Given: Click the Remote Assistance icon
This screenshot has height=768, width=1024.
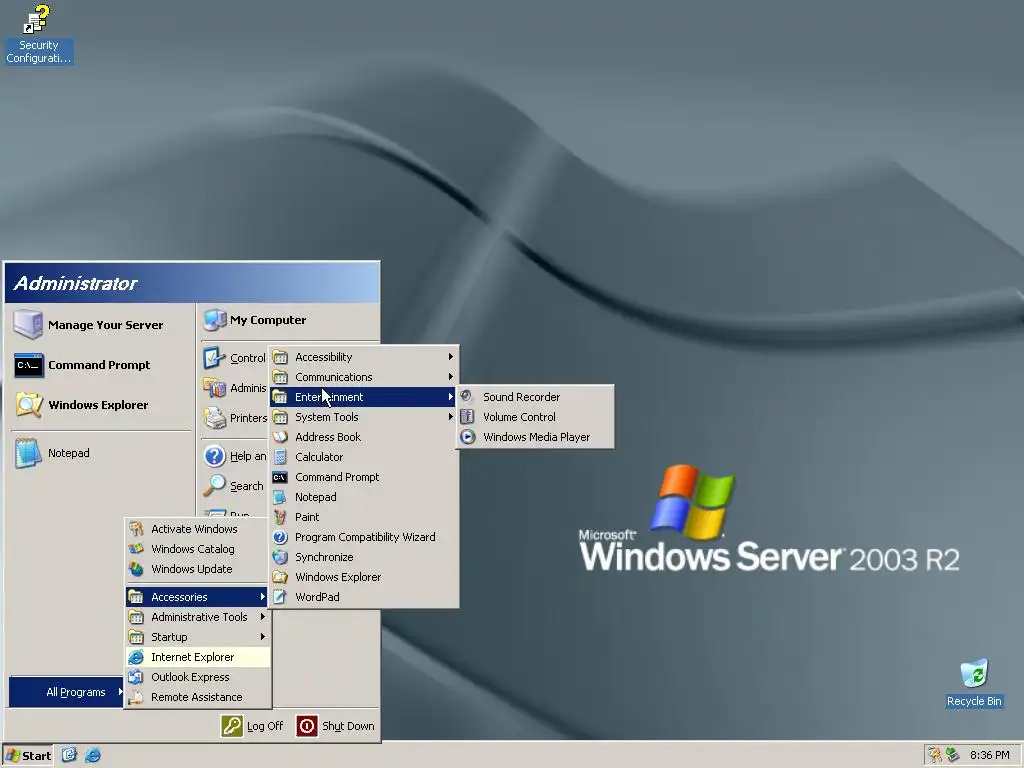Looking at the screenshot, I should pyautogui.click(x=136, y=697).
